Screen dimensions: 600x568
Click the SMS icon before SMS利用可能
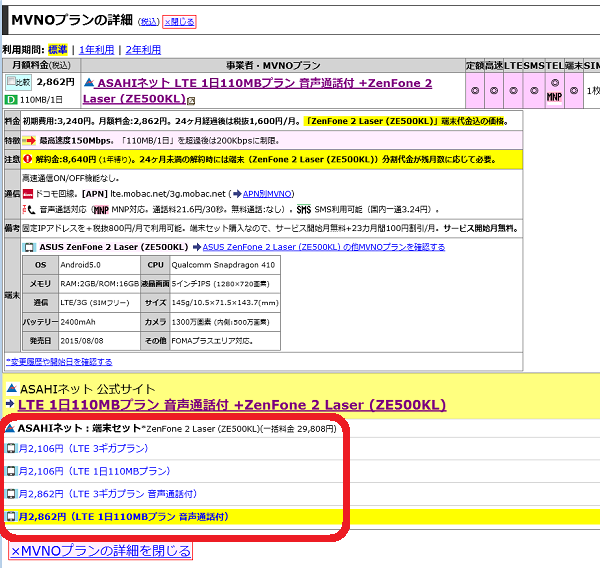304,210
